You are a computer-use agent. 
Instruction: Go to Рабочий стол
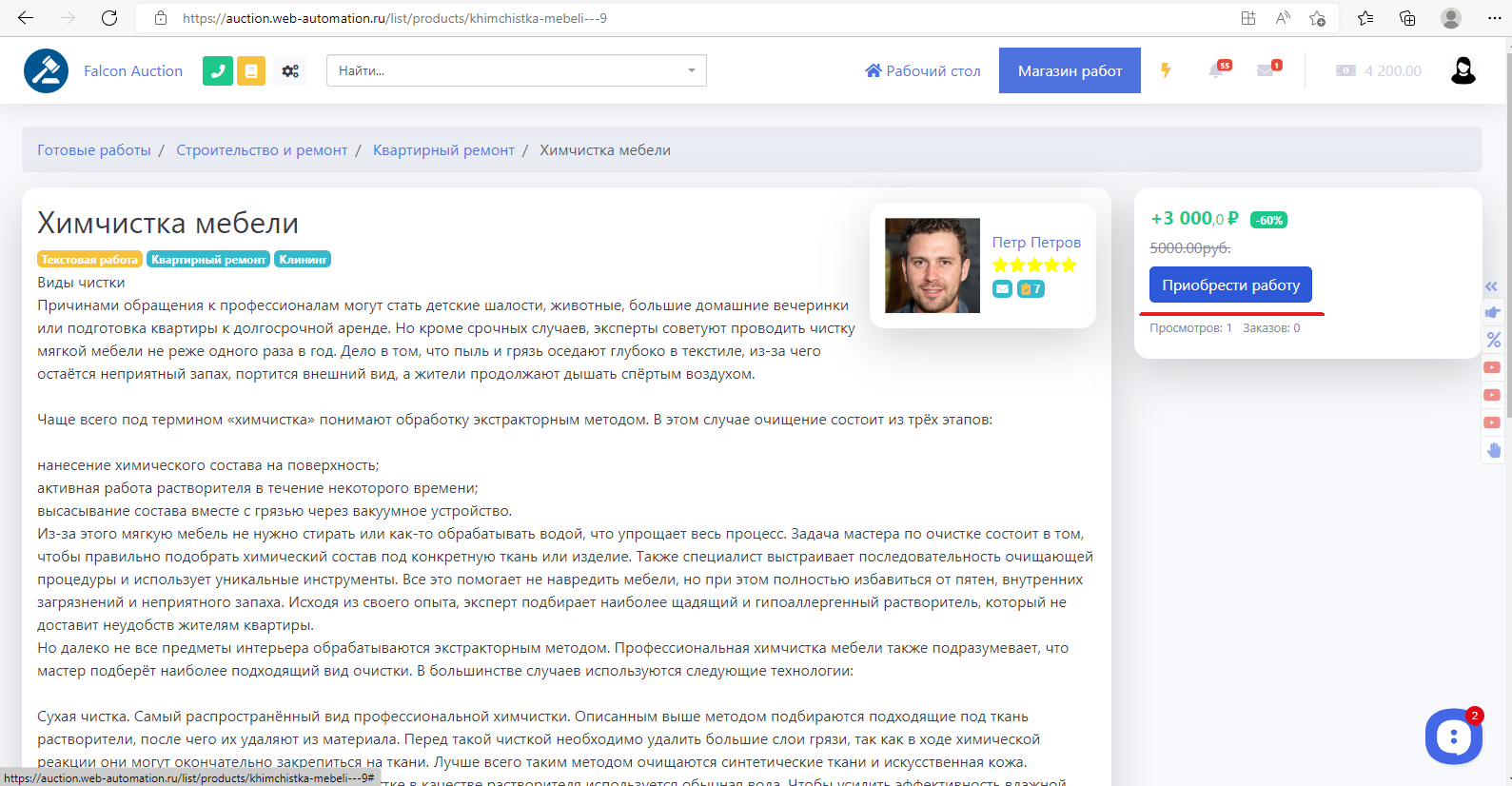coord(922,70)
